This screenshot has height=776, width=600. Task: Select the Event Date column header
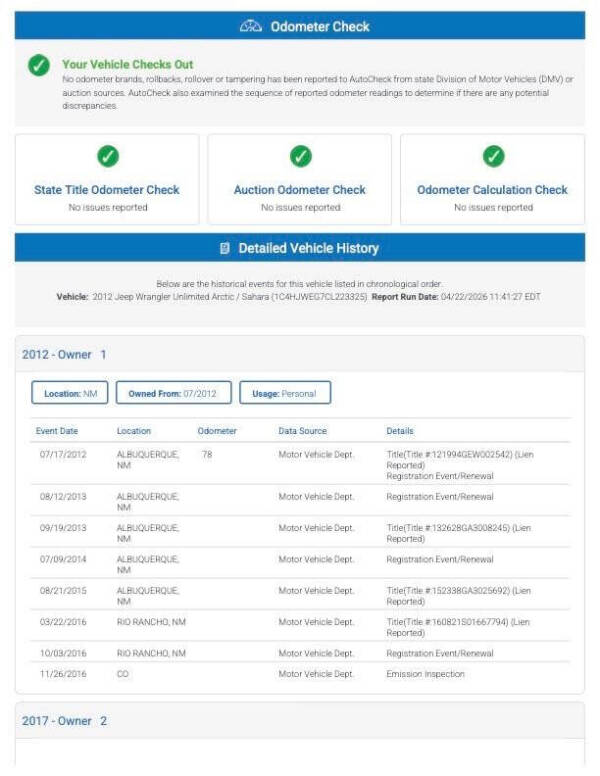(x=57, y=431)
